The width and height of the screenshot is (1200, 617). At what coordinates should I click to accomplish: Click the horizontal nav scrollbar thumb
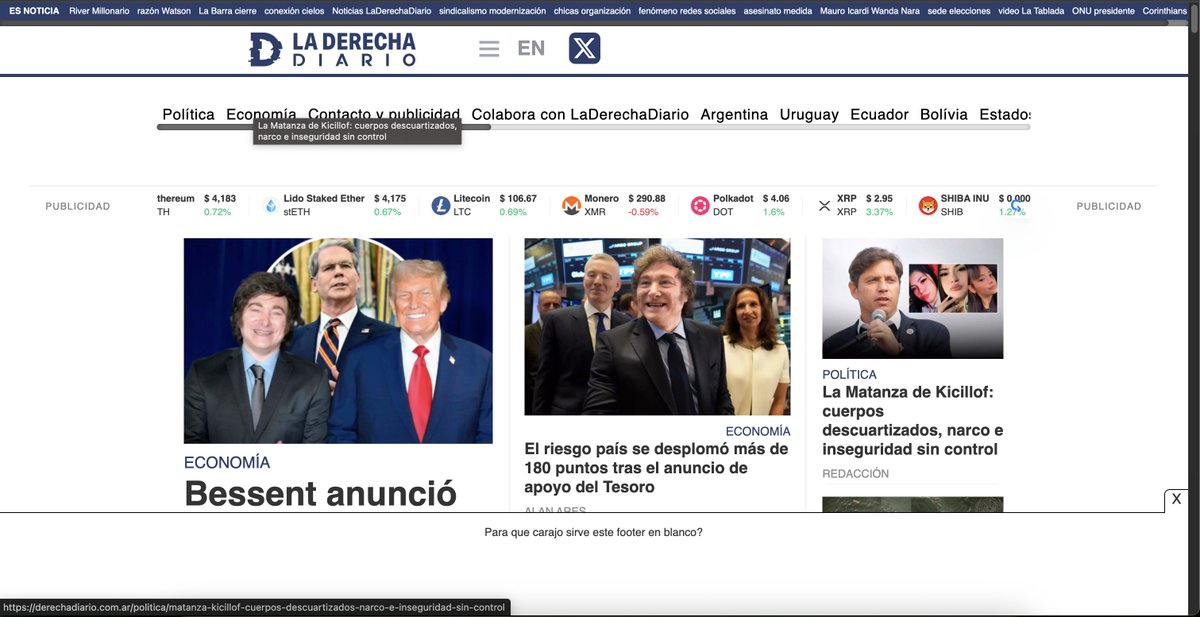pos(324,127)
